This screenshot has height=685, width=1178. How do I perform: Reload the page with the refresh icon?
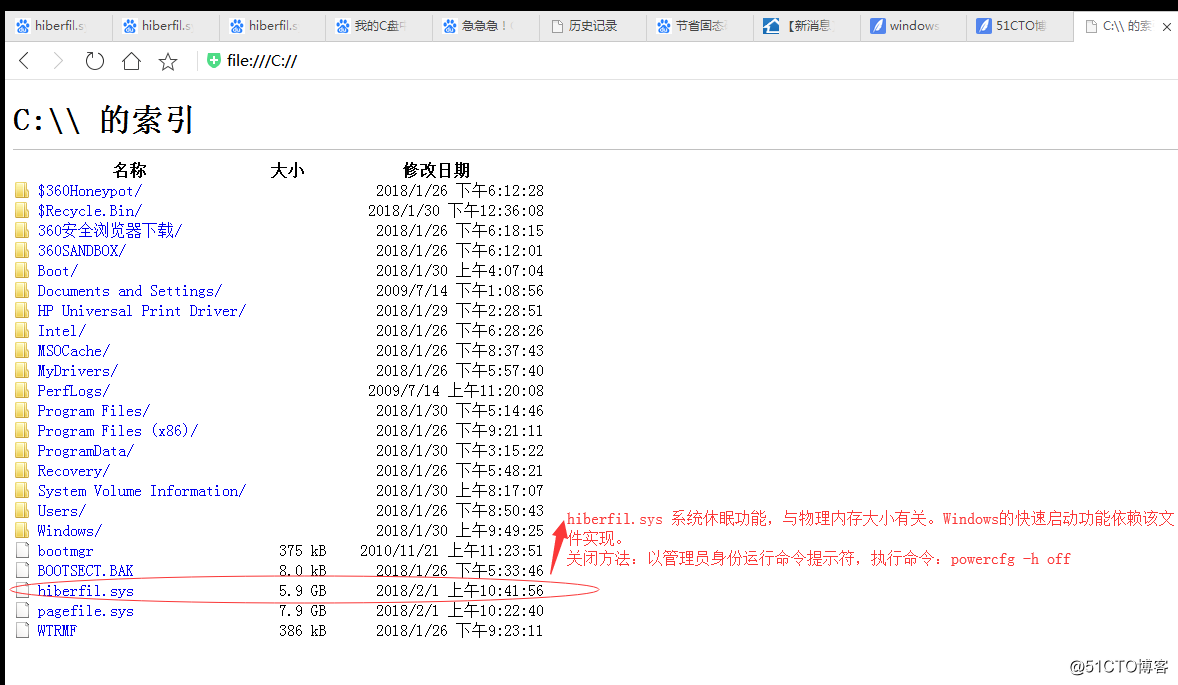(95, 61)
